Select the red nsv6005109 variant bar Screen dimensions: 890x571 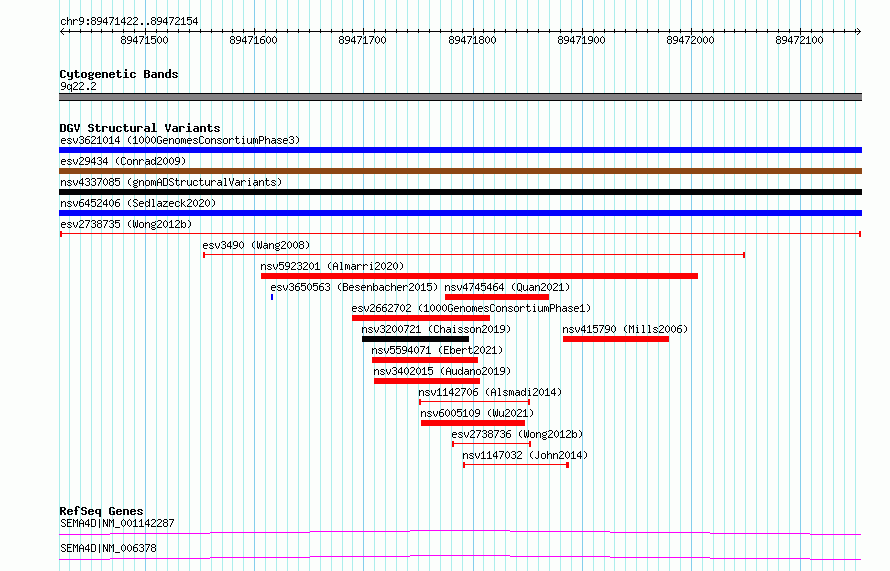coord(473,423)
